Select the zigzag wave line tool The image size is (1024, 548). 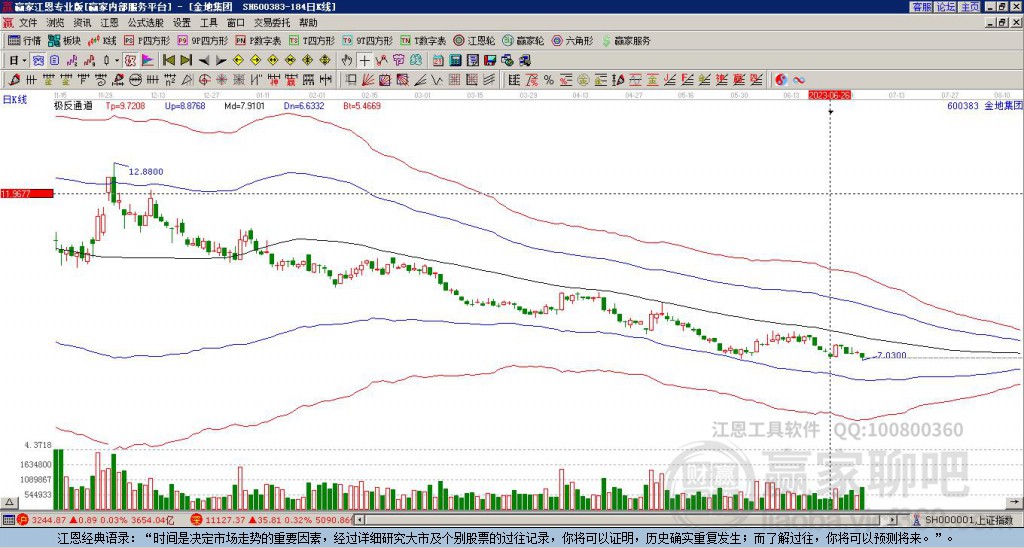pos(437,80)
